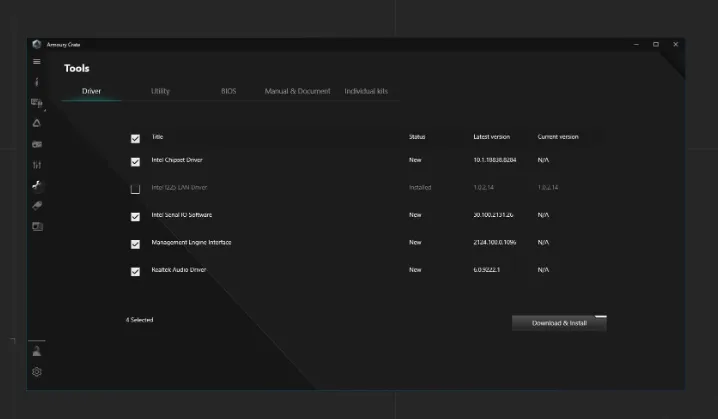Uncheck the Management Engine Interface checkbox

coord(135,244)
